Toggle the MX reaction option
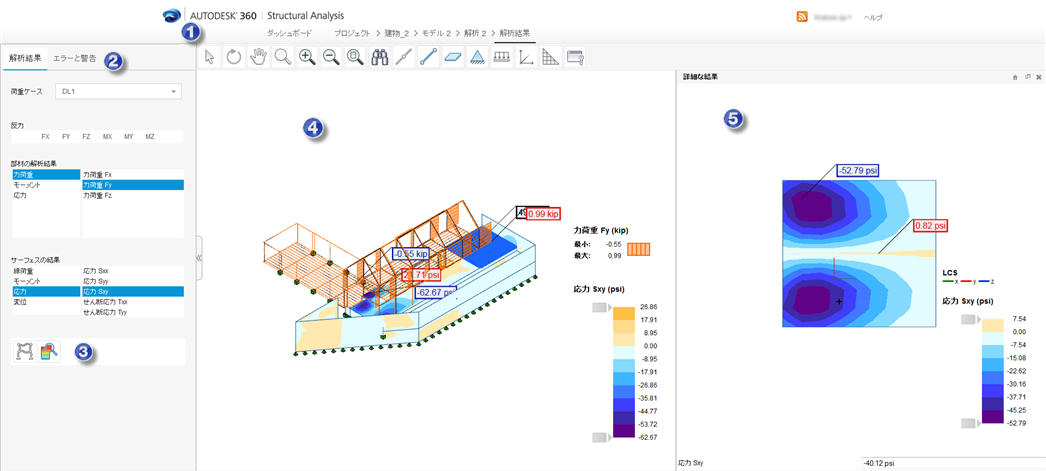Image resolution: width=1046 pixels, height=471 pixels. [x=107, y=136]
